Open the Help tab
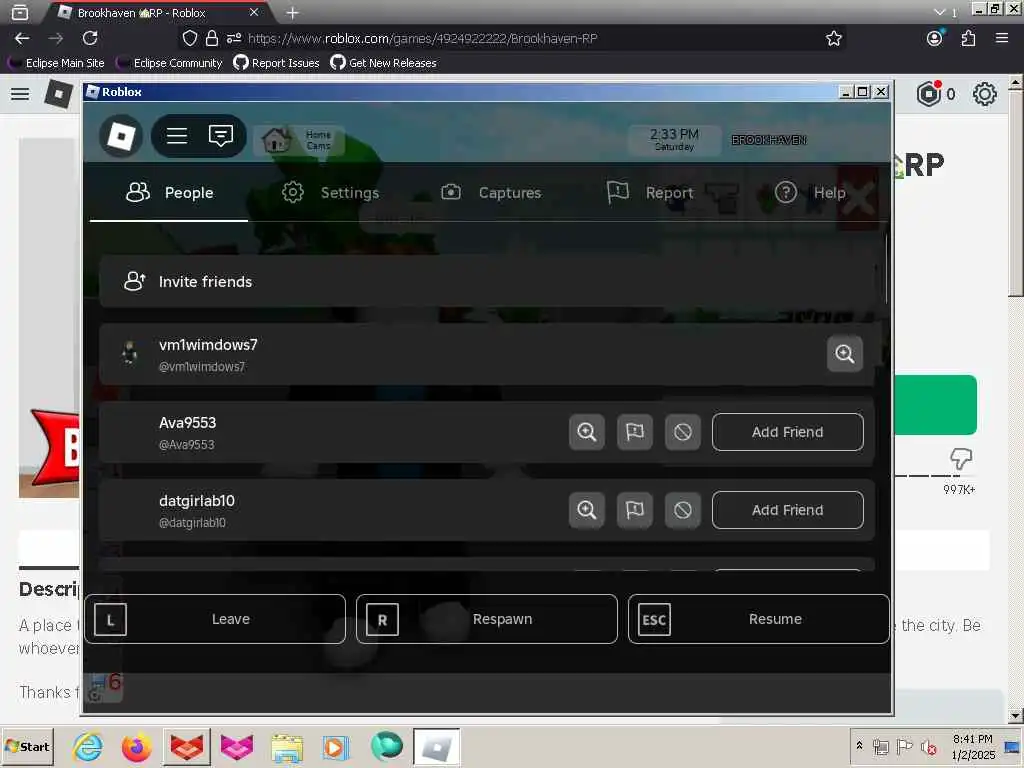 pyautogui.click(x=810, y=193)
